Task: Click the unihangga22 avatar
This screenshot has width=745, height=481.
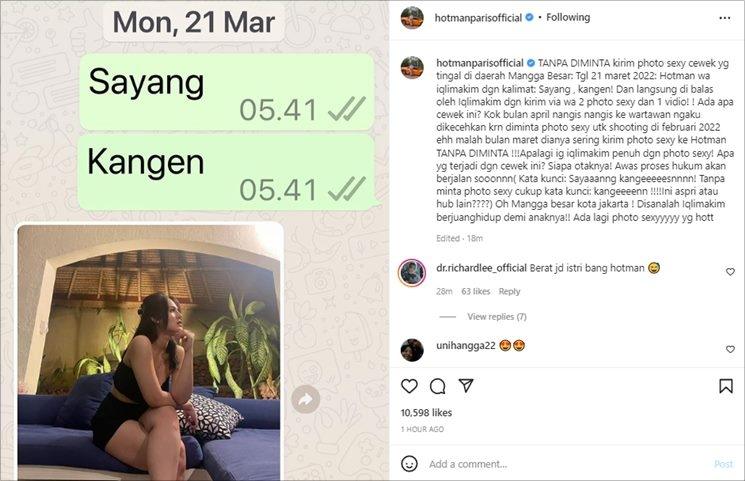Action: click(412, 350)
